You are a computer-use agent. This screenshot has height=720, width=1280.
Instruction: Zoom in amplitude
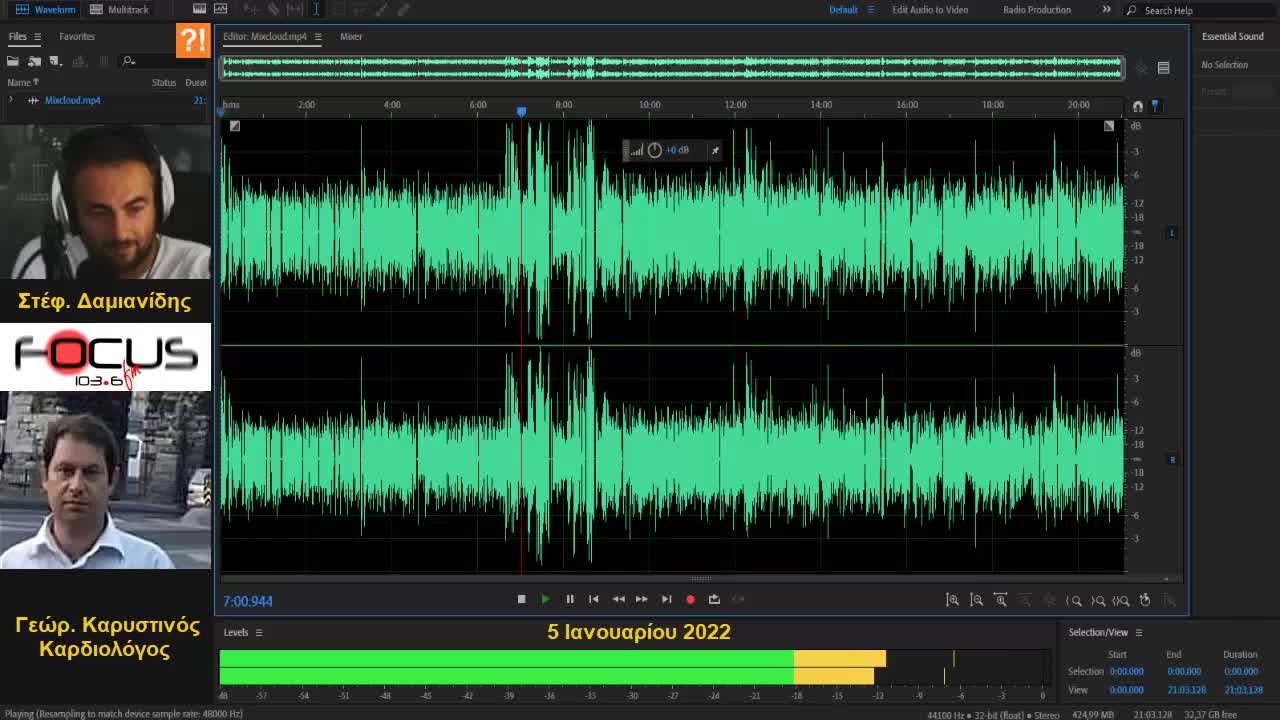click(952, 600)
